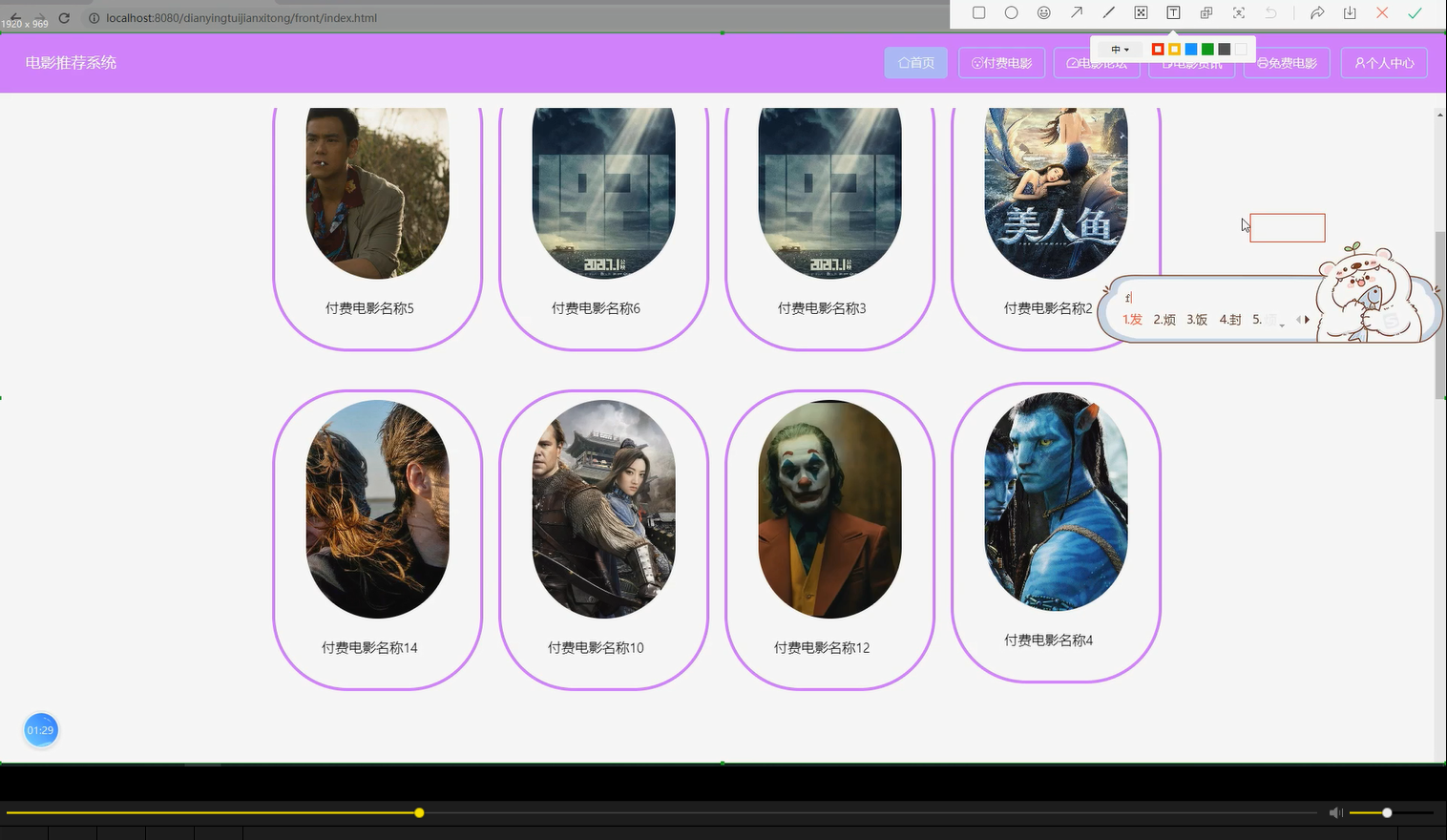
Task: Open the emoji sticker tool
Action: coord(1043,12)
